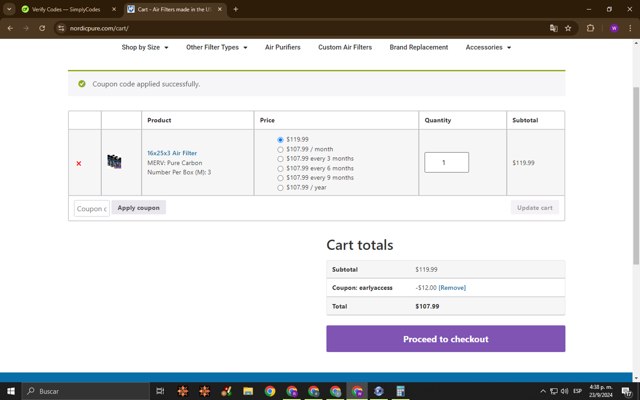Pick the $107.99 every 9 months option
The width and height of the screenshot is (640, 400).
click(280, 178)
